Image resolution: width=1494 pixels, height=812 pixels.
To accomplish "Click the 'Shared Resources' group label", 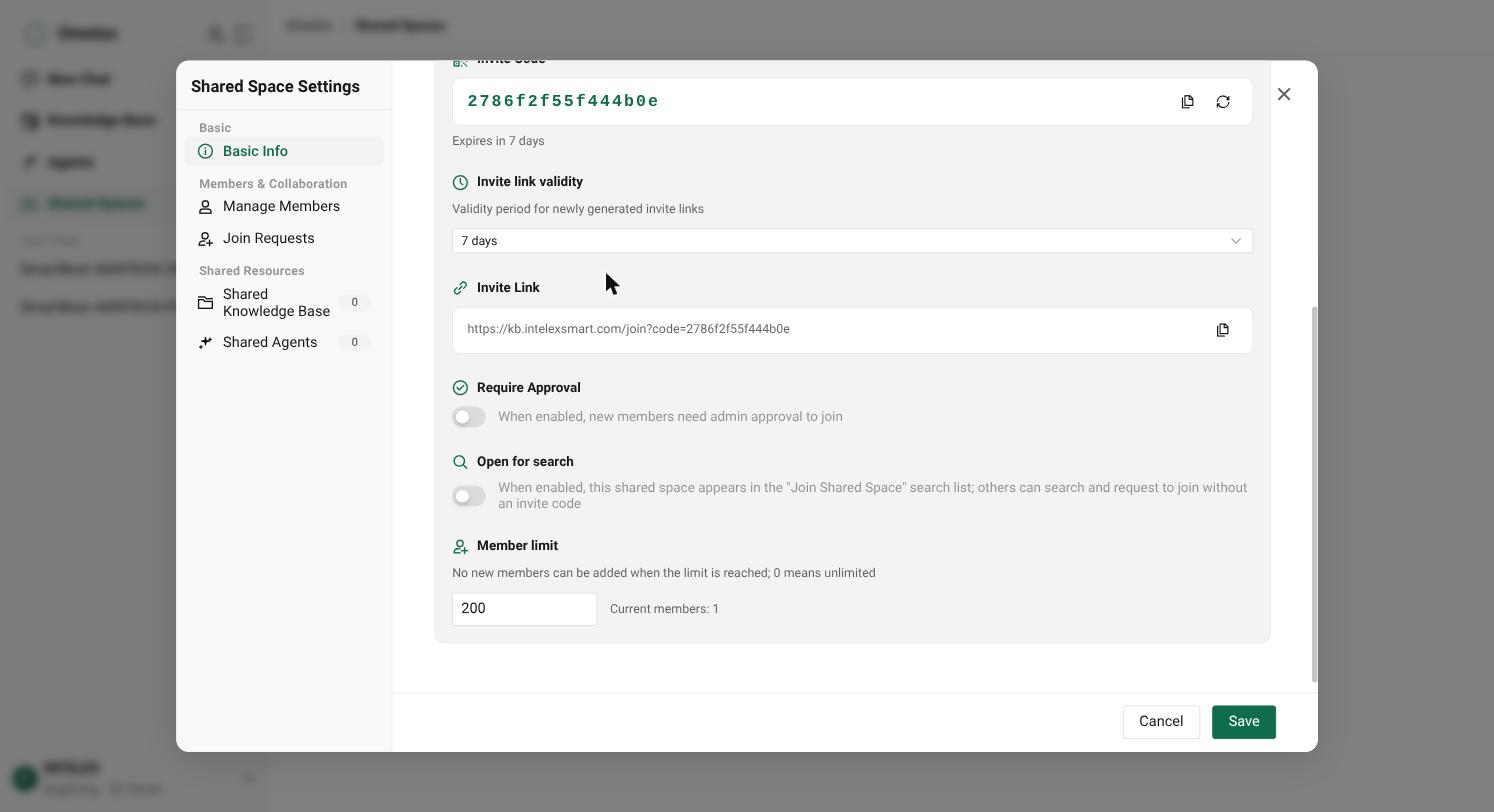I will (252, 271).
